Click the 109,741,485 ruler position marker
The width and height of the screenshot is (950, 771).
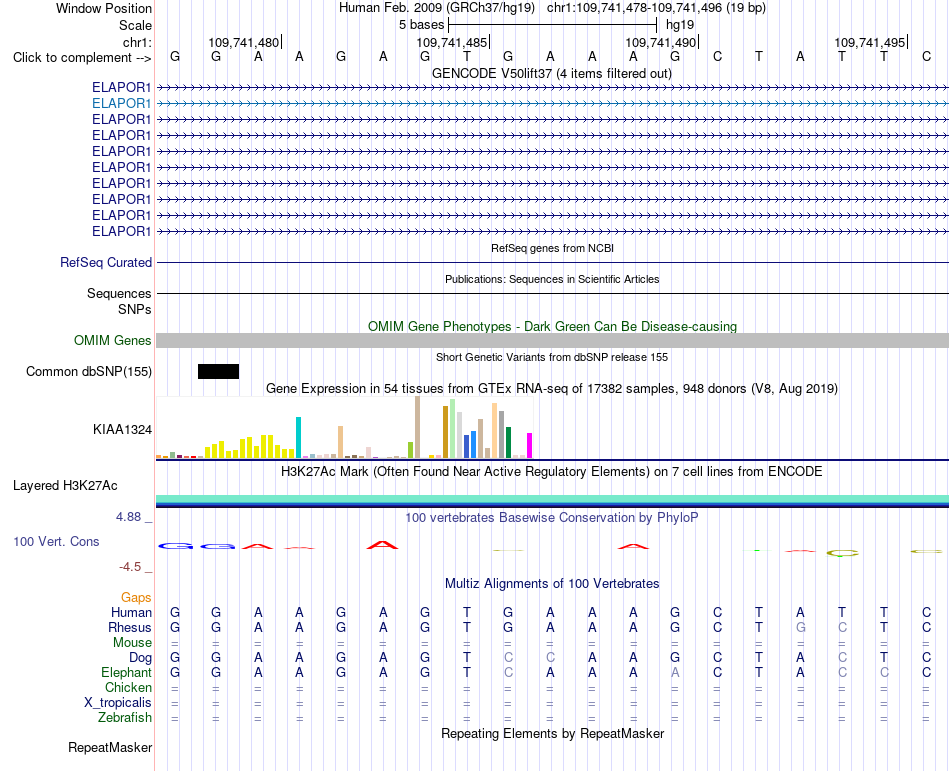pyautogui.click(x=452, y=42)
